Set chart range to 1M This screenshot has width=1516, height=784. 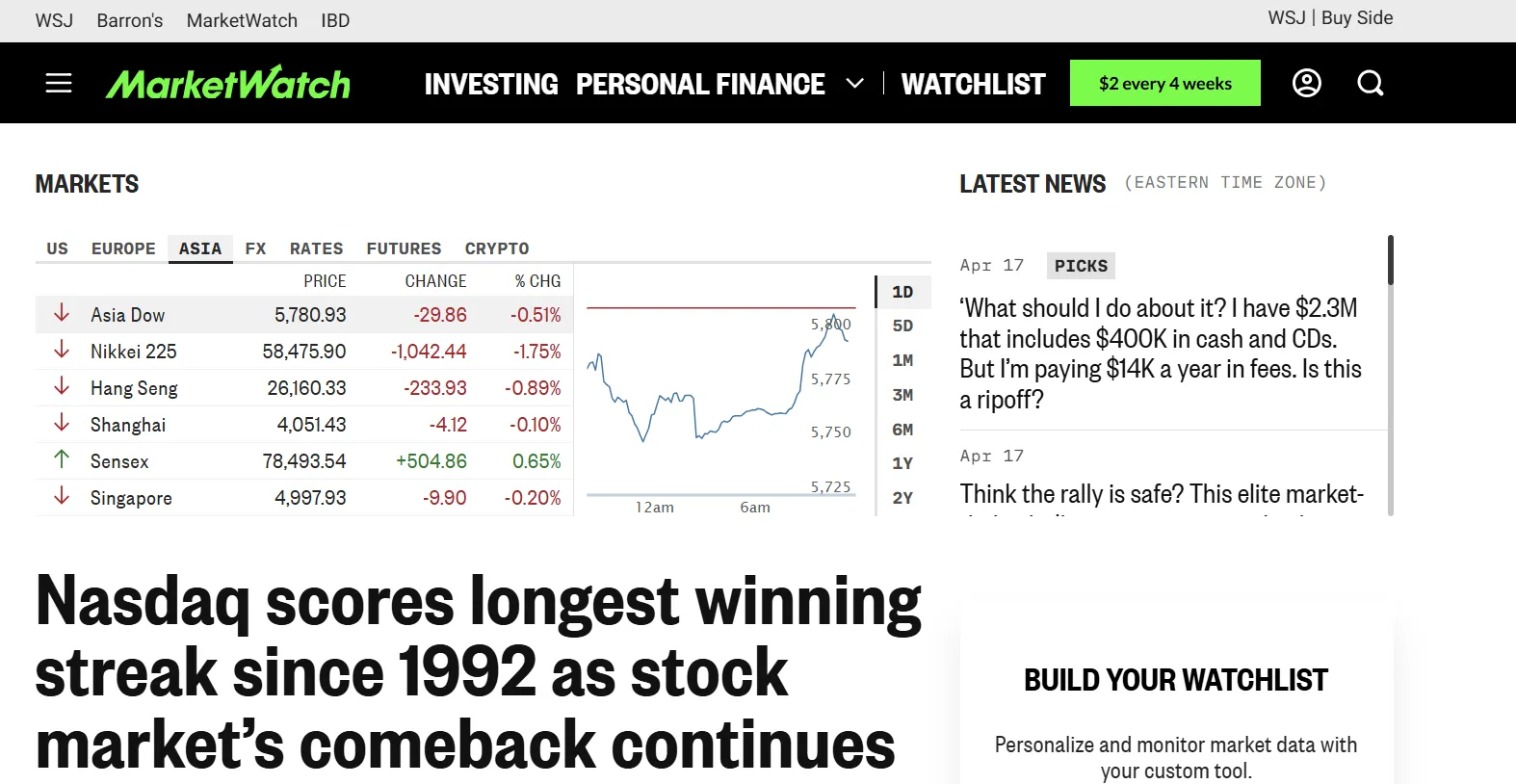pos(902,360)
